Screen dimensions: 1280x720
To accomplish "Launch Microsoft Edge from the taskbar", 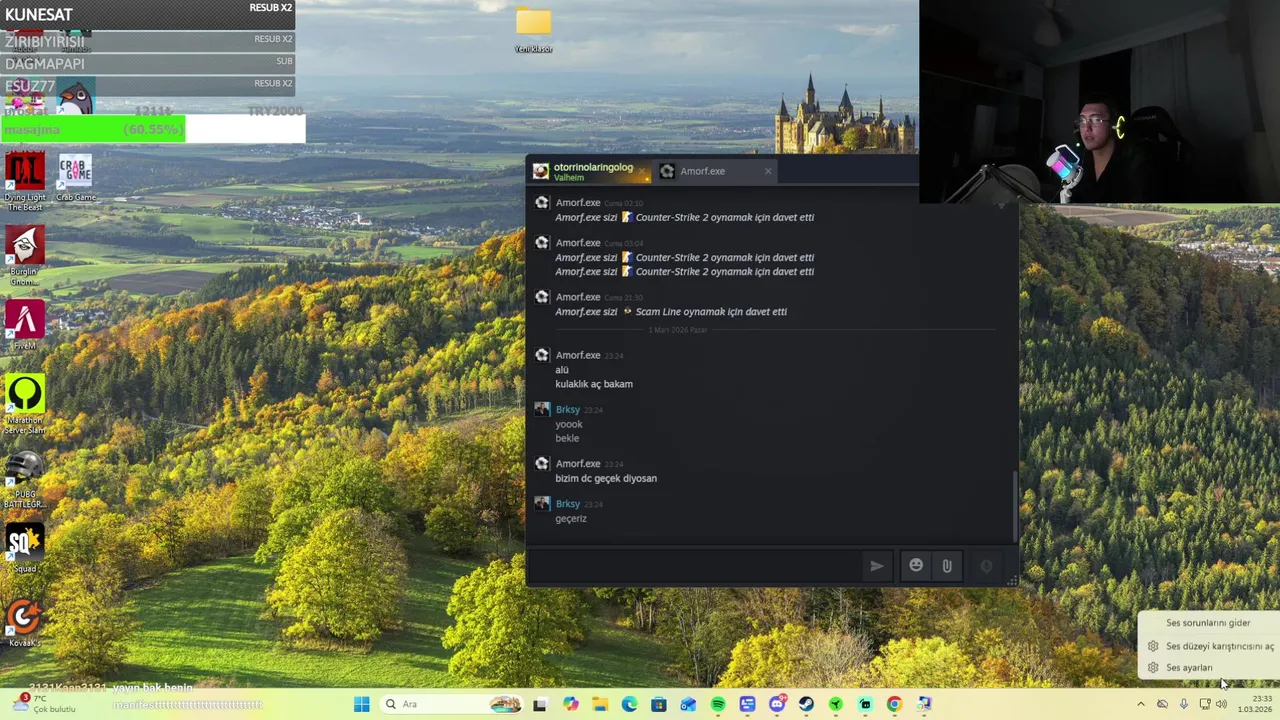I will (629, 704).
